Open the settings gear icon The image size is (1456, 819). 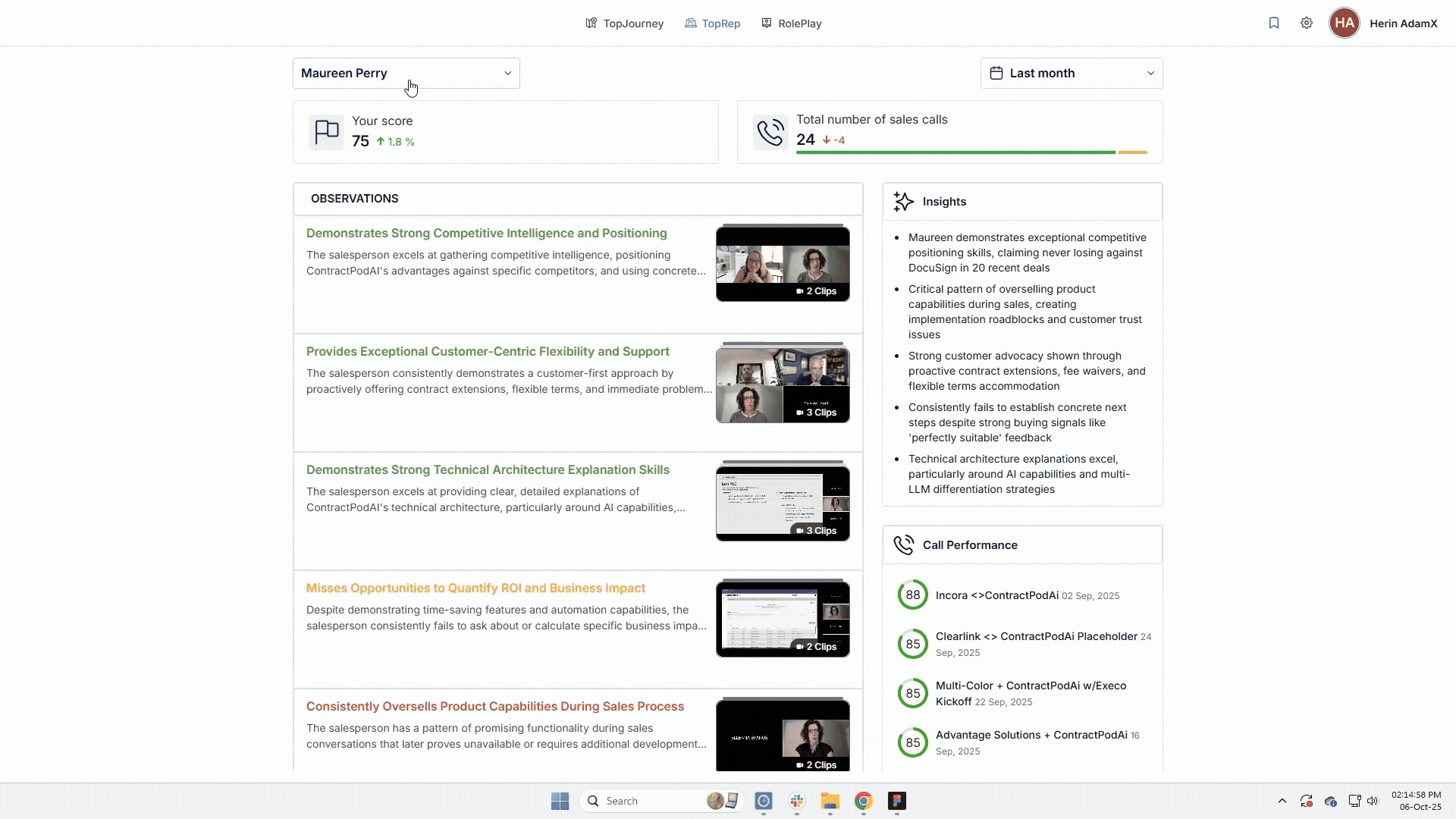pyautogui.click(x=1307, y=23)
